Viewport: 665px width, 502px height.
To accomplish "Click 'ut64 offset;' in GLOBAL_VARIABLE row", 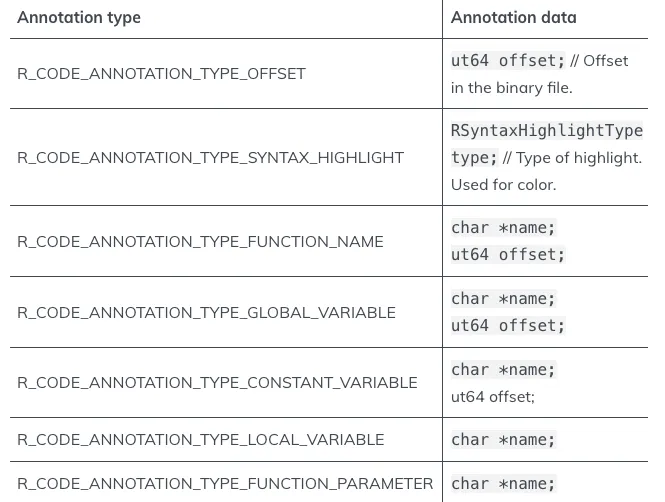I will (x=508, y=326).
